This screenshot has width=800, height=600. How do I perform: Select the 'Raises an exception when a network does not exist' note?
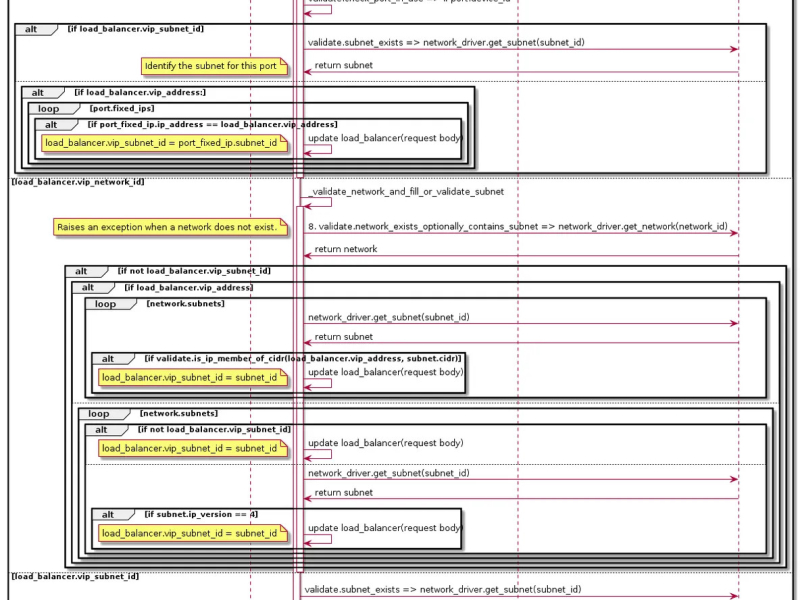pyautogui.click(x=170, y=227)
